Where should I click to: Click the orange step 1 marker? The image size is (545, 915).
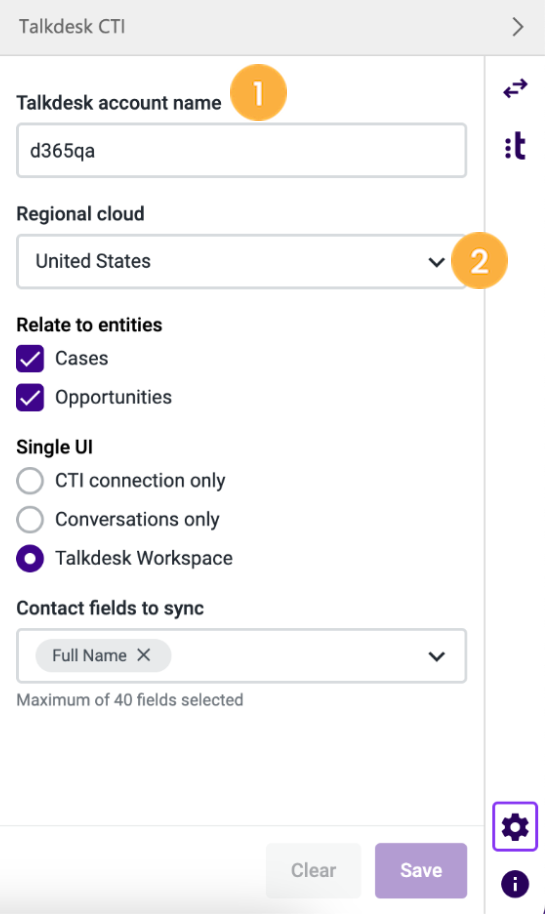258,93
